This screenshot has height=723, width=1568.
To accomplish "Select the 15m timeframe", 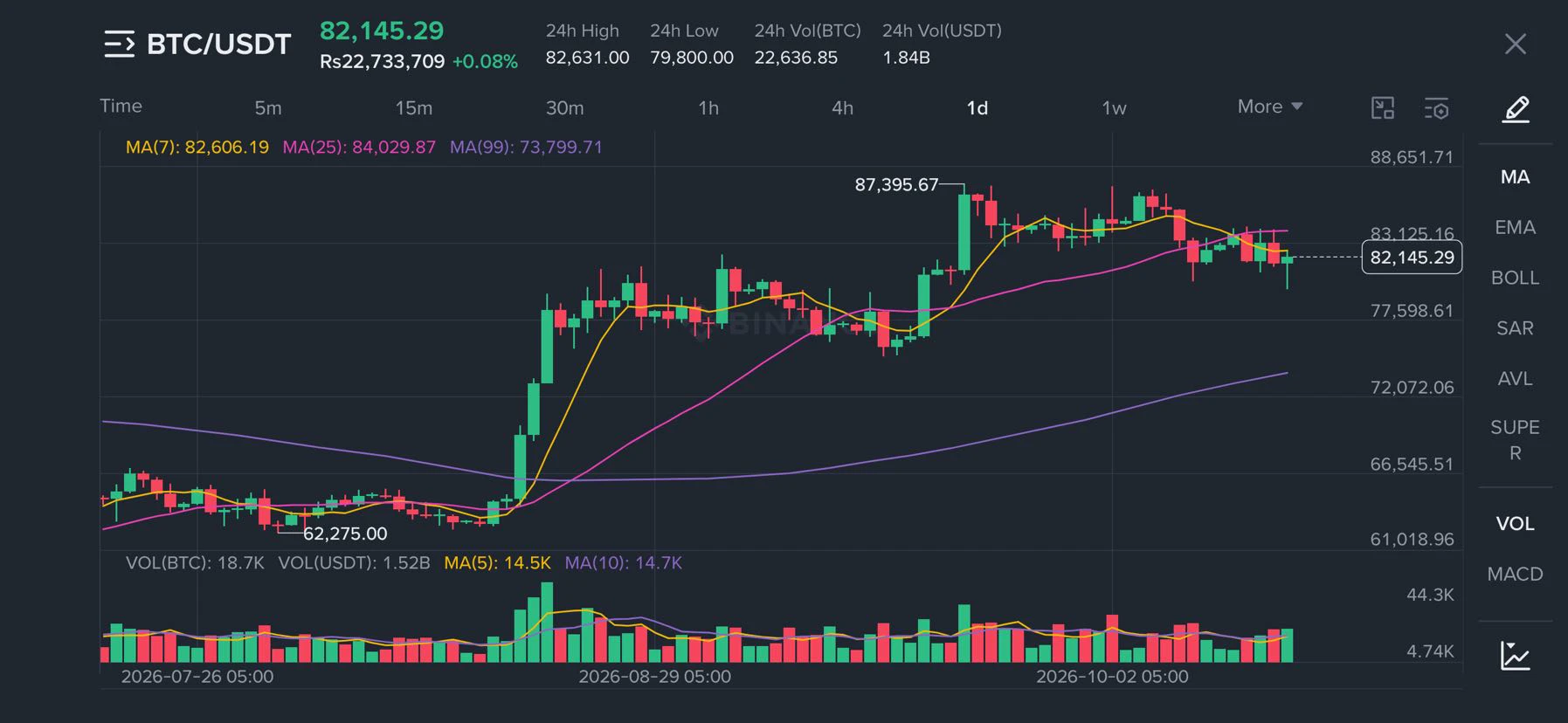I will point(413,108).
